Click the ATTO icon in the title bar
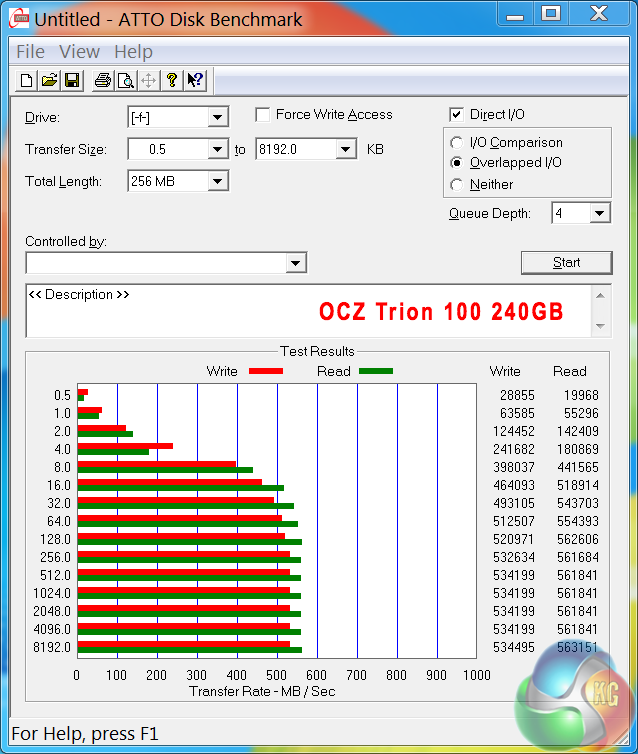 19,19
